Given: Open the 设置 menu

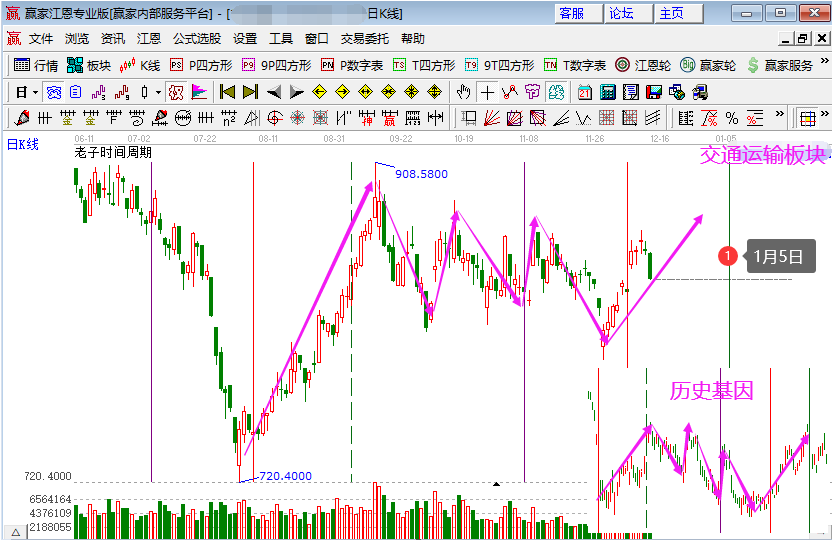Looking at the screenshot, I should 245,39.
